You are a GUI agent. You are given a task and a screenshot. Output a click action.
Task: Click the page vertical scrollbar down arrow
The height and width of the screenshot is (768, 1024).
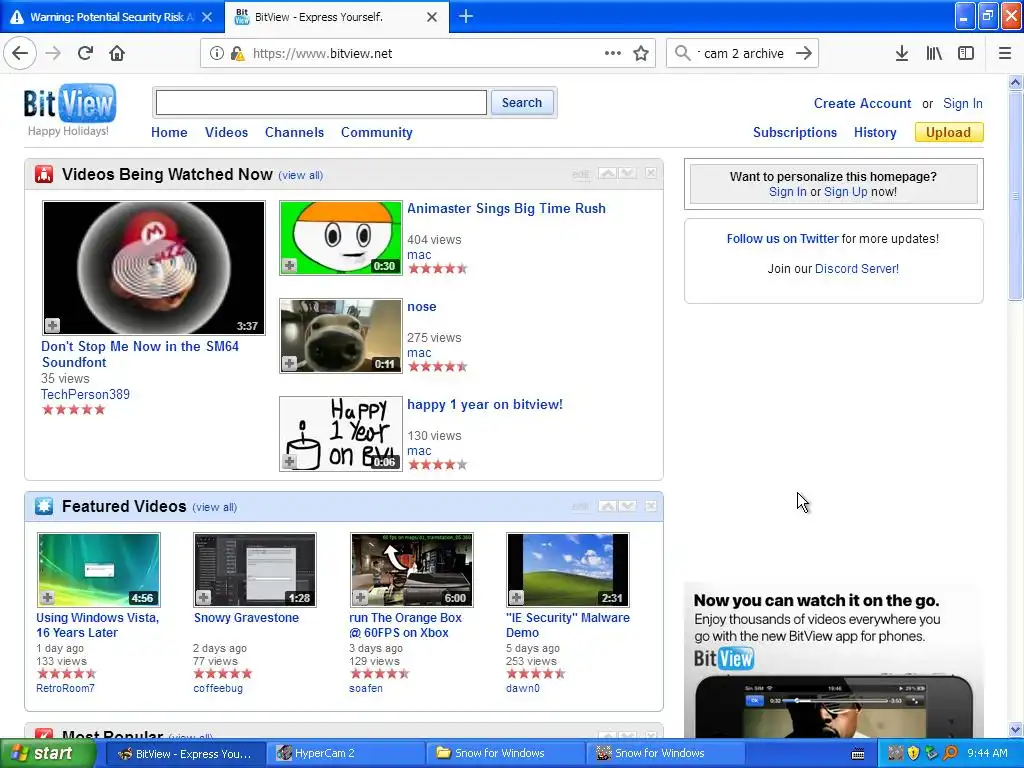[1015, 729]
